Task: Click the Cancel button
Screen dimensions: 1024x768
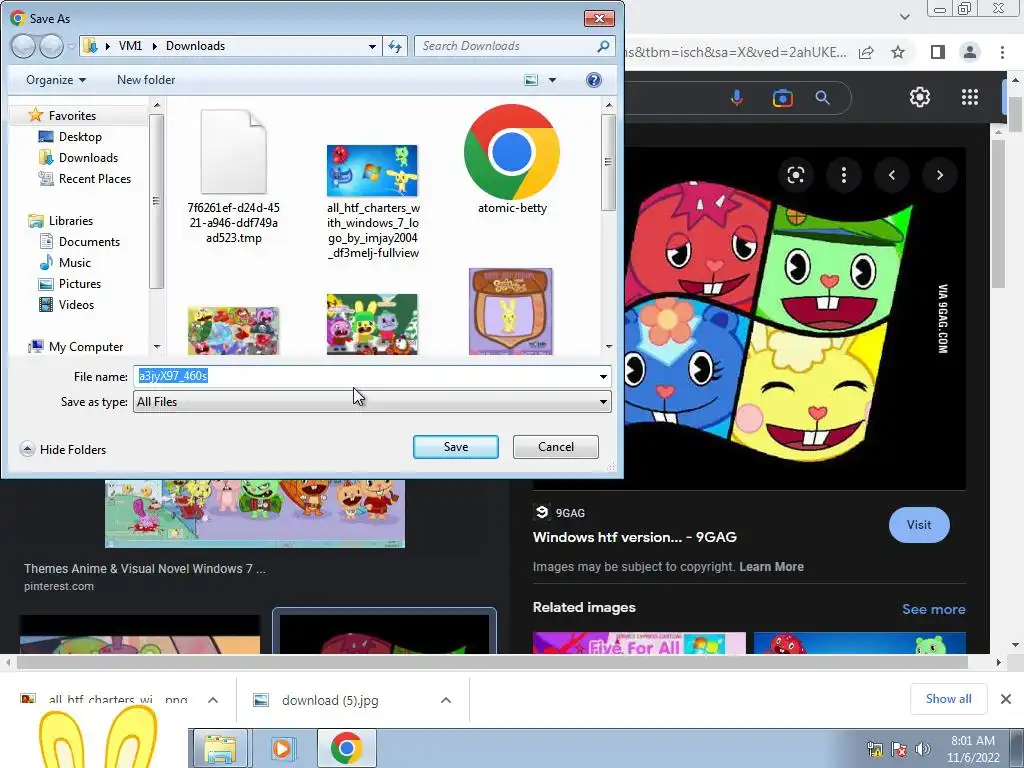Action: tap(556, 447)
